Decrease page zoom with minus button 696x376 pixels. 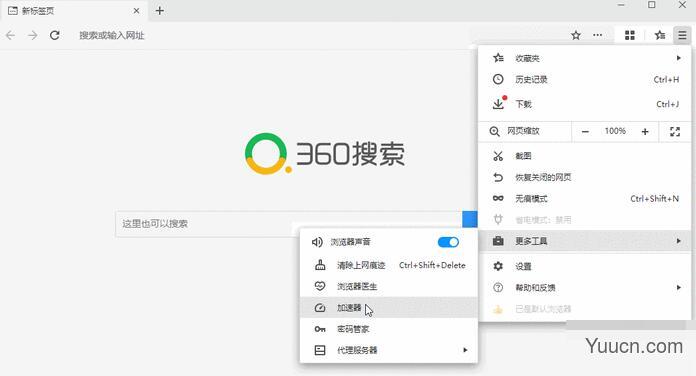click(585, 131)
